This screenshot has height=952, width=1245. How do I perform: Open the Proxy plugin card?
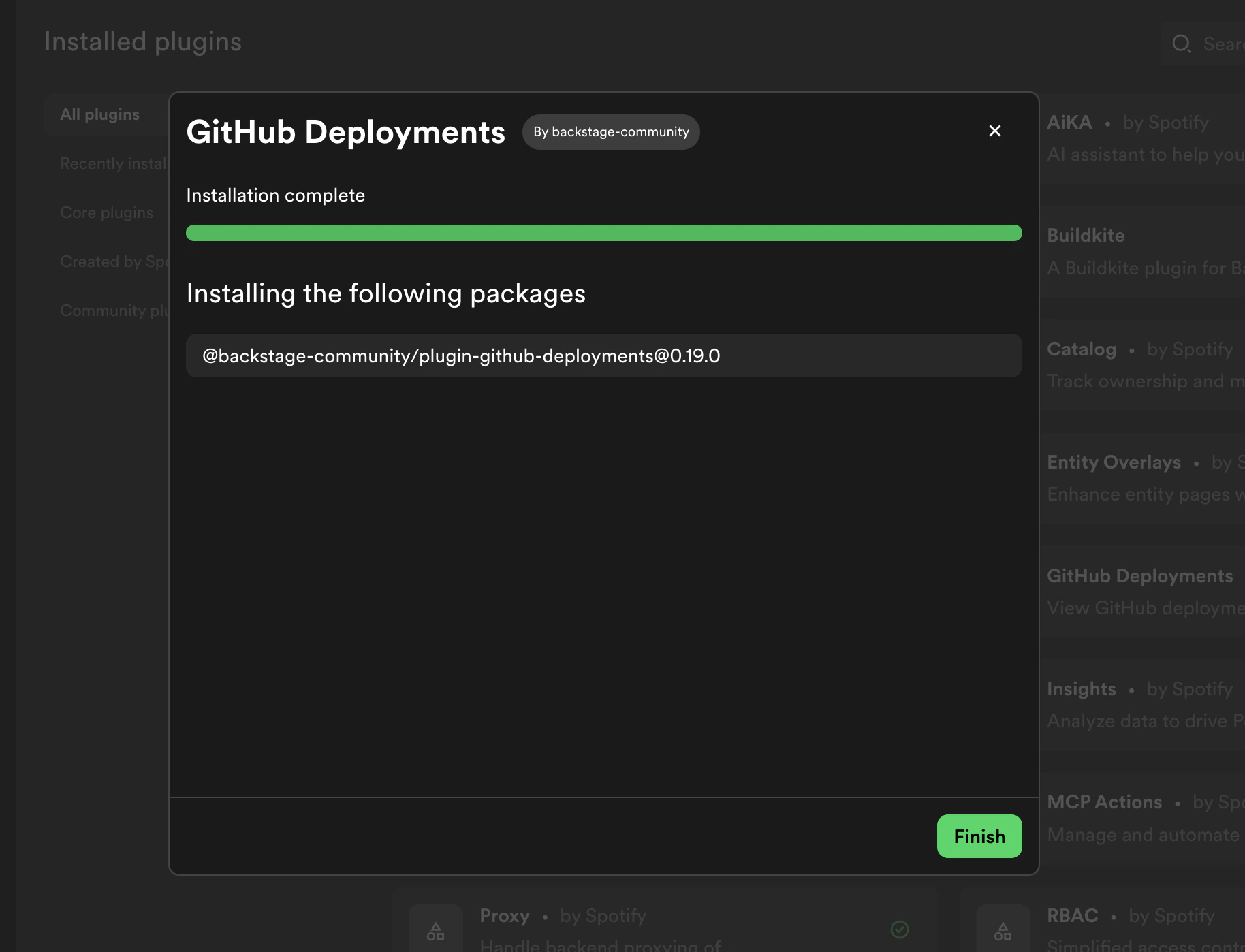[x=665, y=920]
